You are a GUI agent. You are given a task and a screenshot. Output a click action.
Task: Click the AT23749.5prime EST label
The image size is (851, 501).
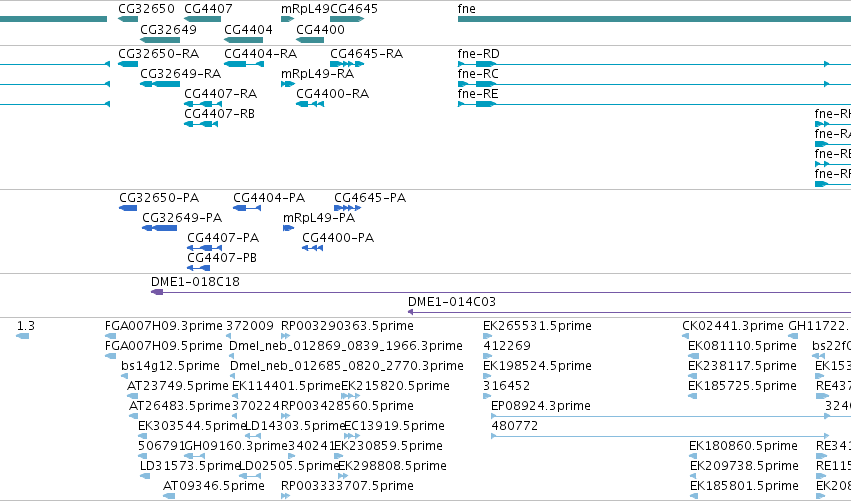(177, 386)
